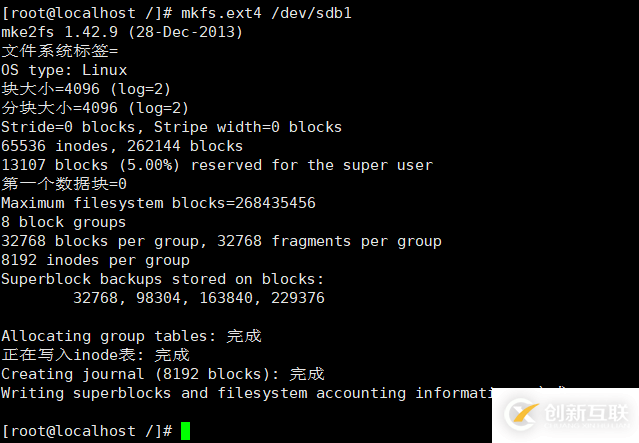The height and width of the screenshot is (443, 639).
Task: Click the mke2fs 1.42.9 version line
Action: [x=121, y=32]
